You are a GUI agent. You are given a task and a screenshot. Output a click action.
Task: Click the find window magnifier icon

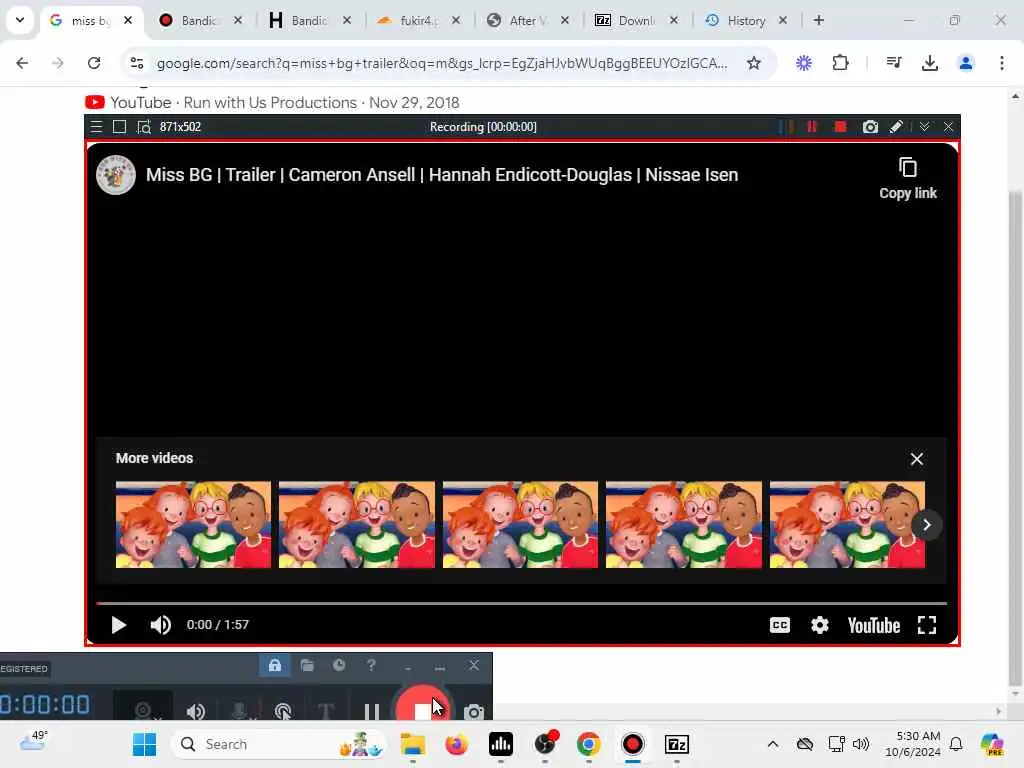pyautogui.click(x=144, y=127)
